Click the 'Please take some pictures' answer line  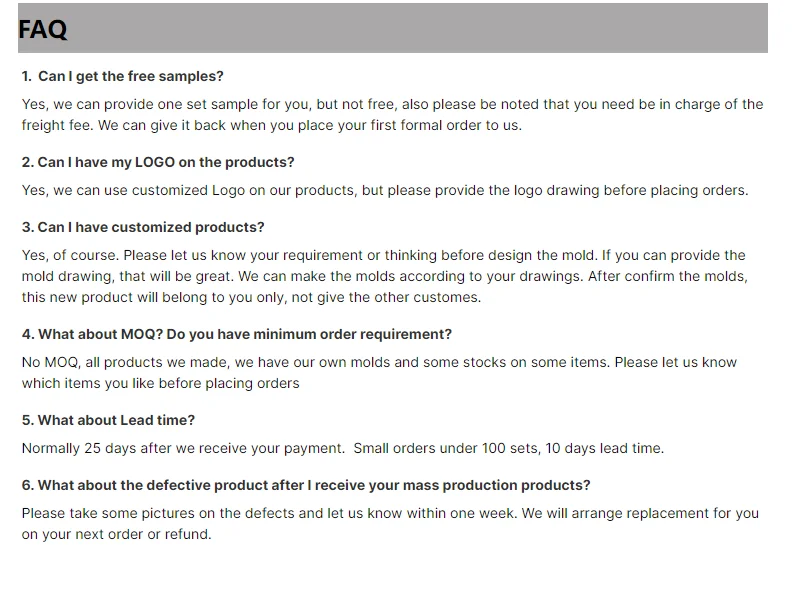click(x=390, y=513)
